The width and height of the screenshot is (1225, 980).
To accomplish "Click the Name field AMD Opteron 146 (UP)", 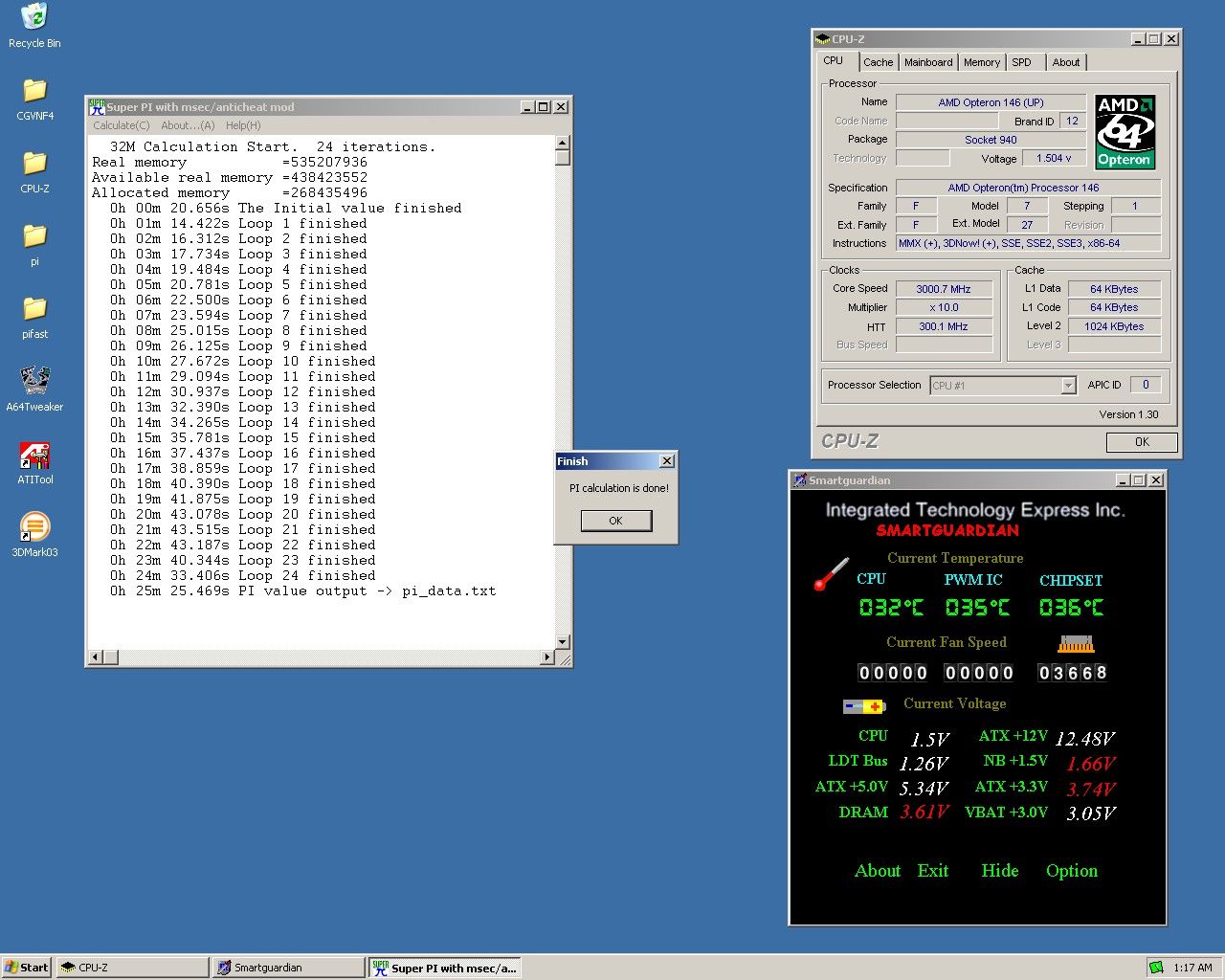I will click(x=991, y=102).
